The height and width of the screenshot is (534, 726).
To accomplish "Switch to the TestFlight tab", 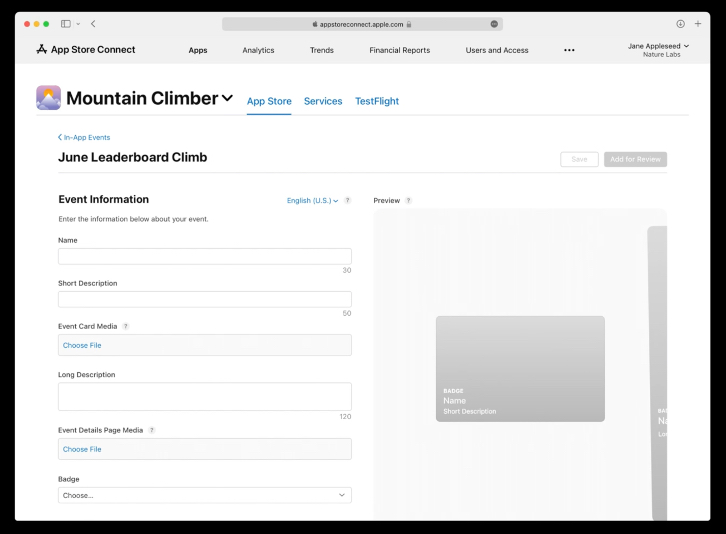I will tap(377, 101).
